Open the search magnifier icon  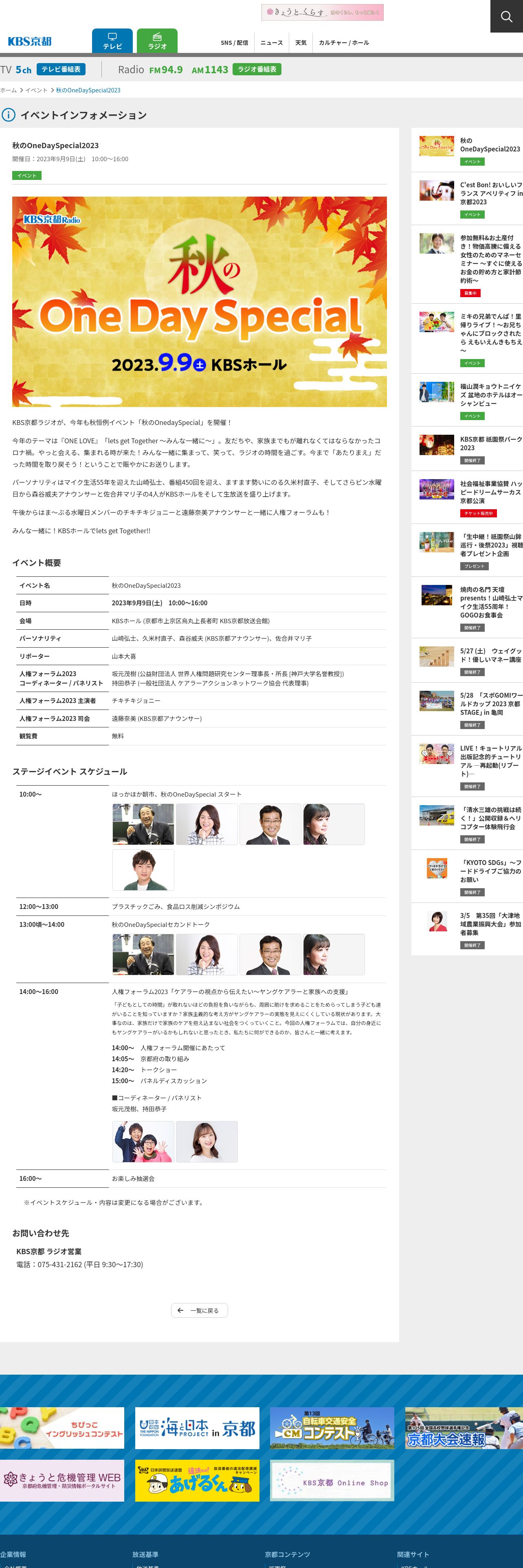[507, 16]
